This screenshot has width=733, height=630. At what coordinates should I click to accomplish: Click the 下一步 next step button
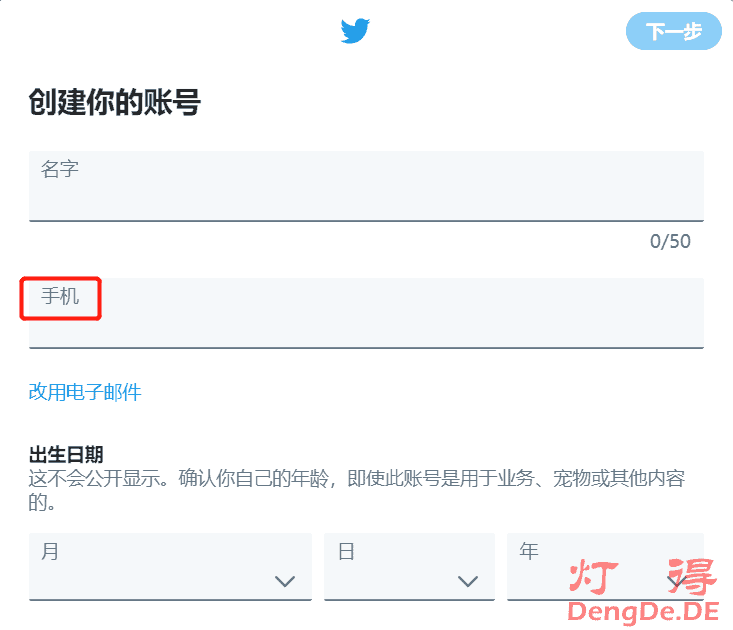tap(674, 31)
